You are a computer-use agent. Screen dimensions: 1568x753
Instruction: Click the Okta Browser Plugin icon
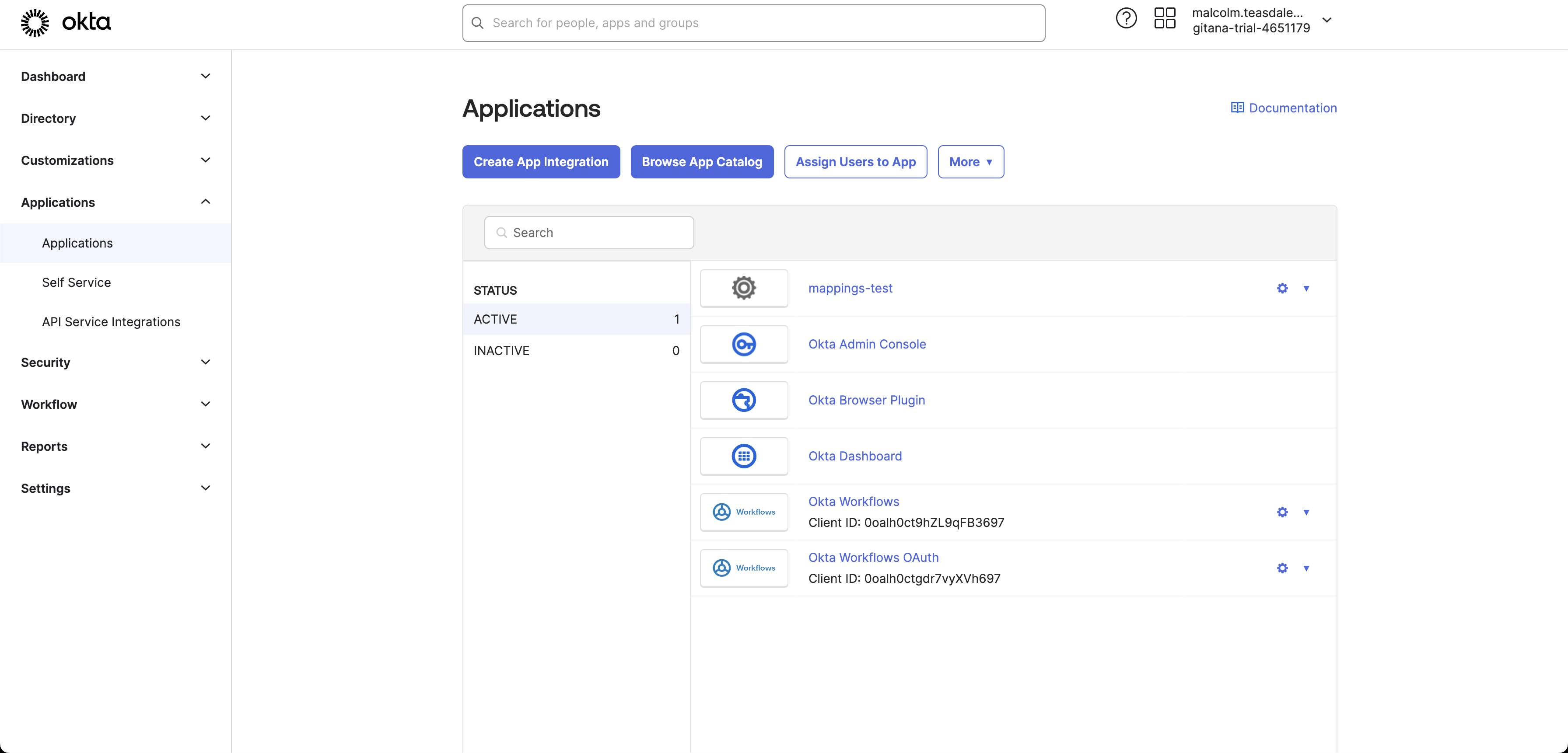(744, 400)
